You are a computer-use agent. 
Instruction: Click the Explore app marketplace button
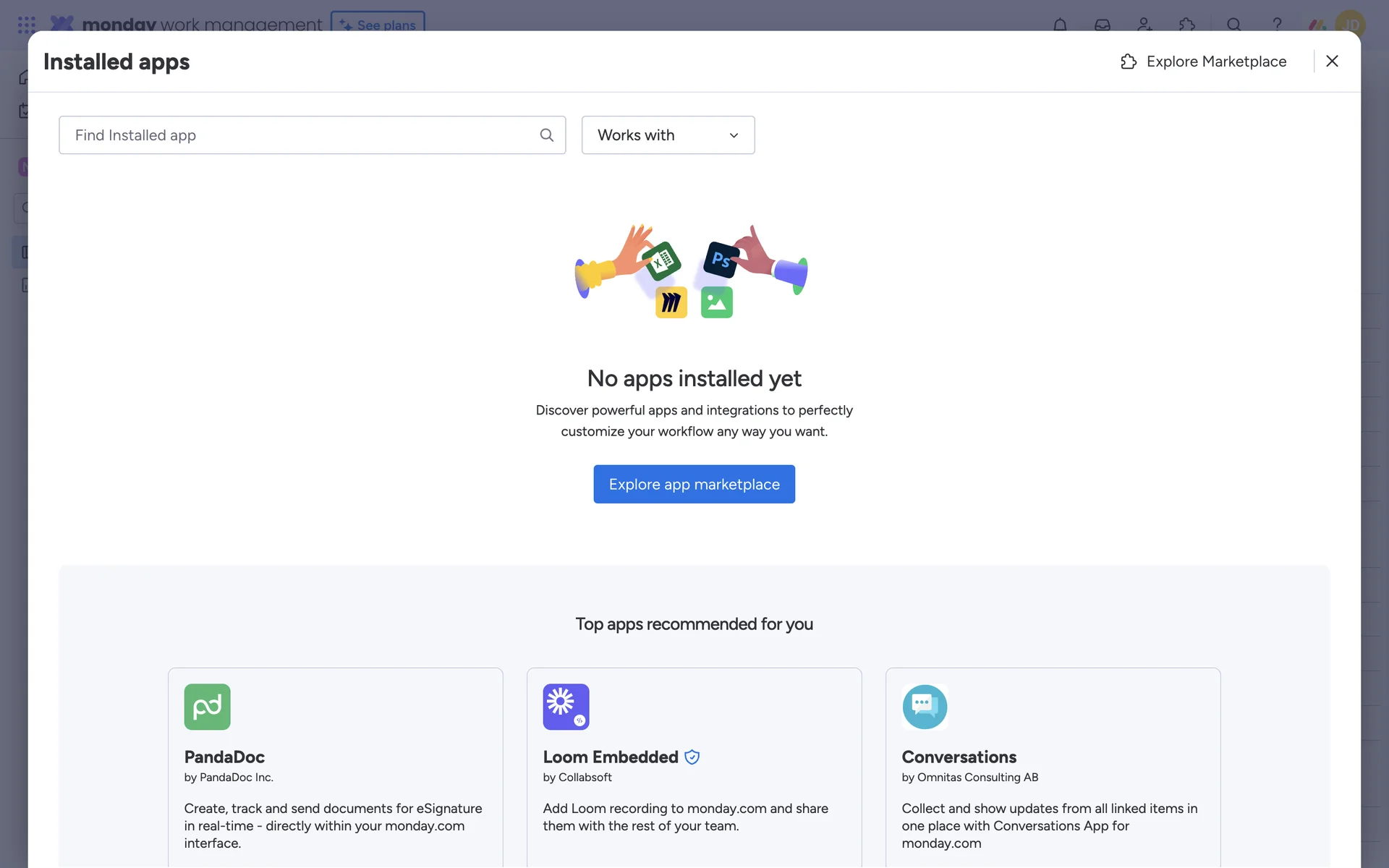pyautogui.click(x=694, y=484)
